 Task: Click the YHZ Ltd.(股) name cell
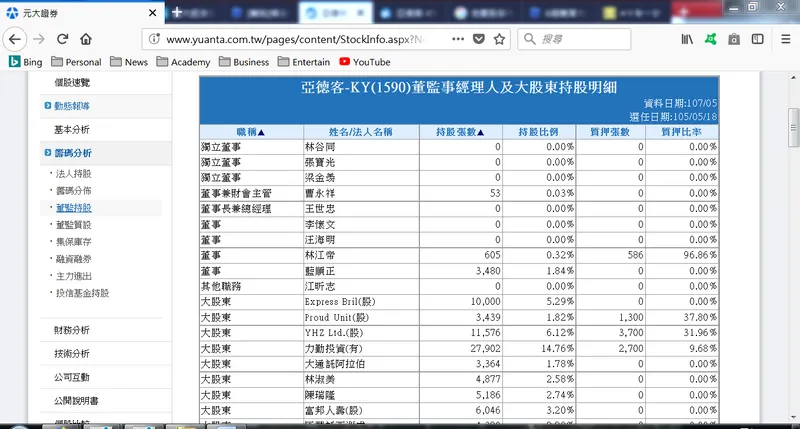click(x=361, y=333)
